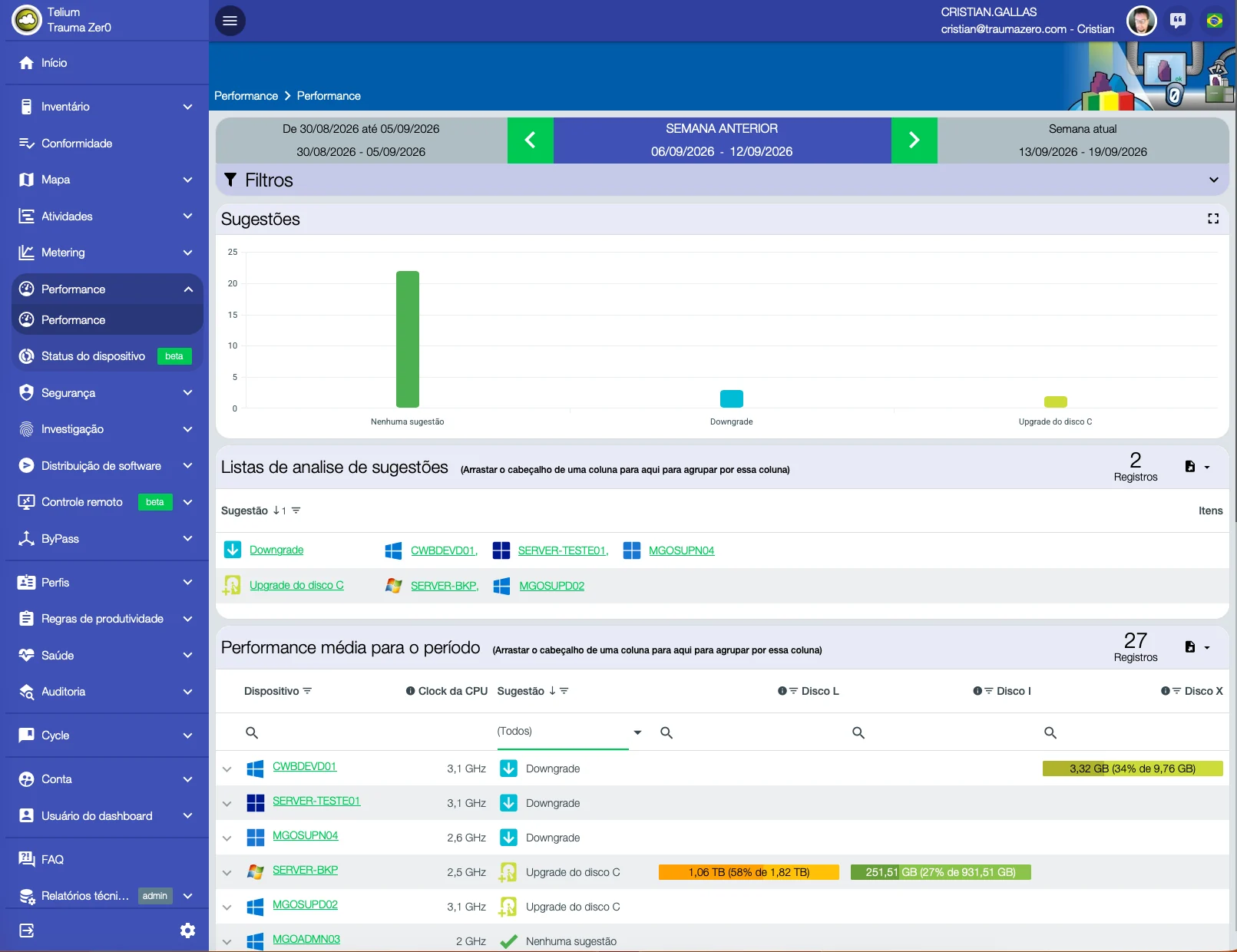Click the search icon in Dispositivo column filter
The height and width of the screenshot is (952, 1237).
[252, 733]
